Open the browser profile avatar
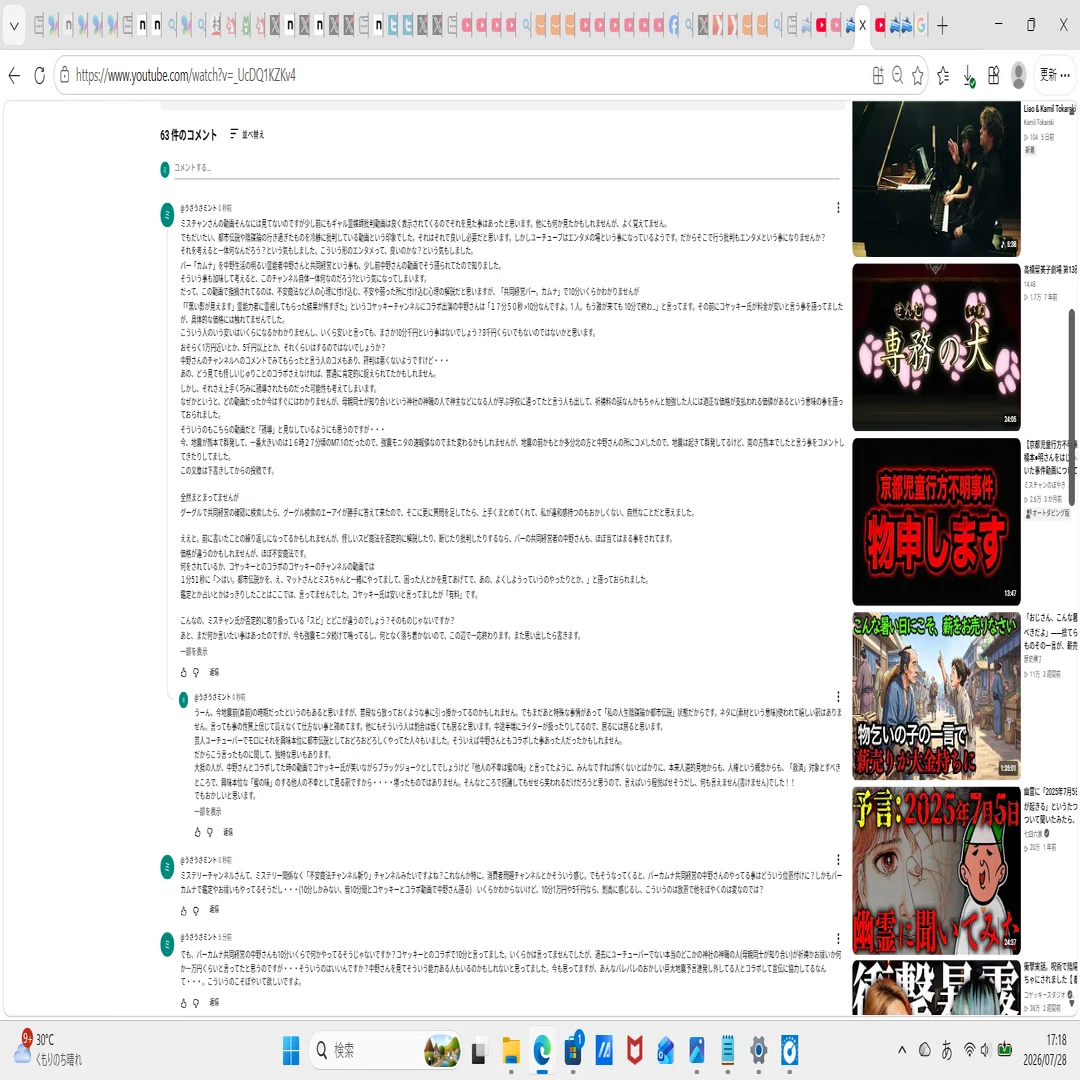 [x=1018, y=75]
